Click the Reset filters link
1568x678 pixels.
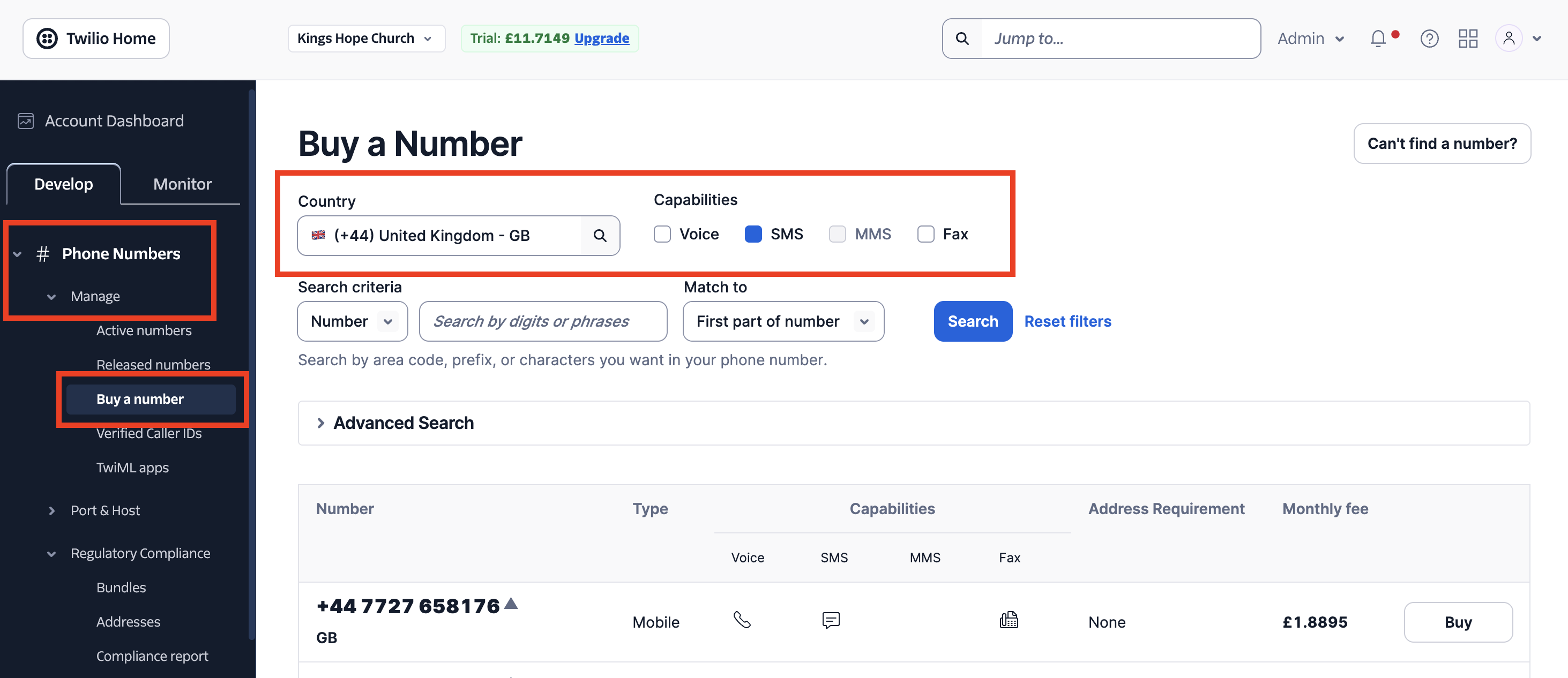click(x=1067, y=321)
